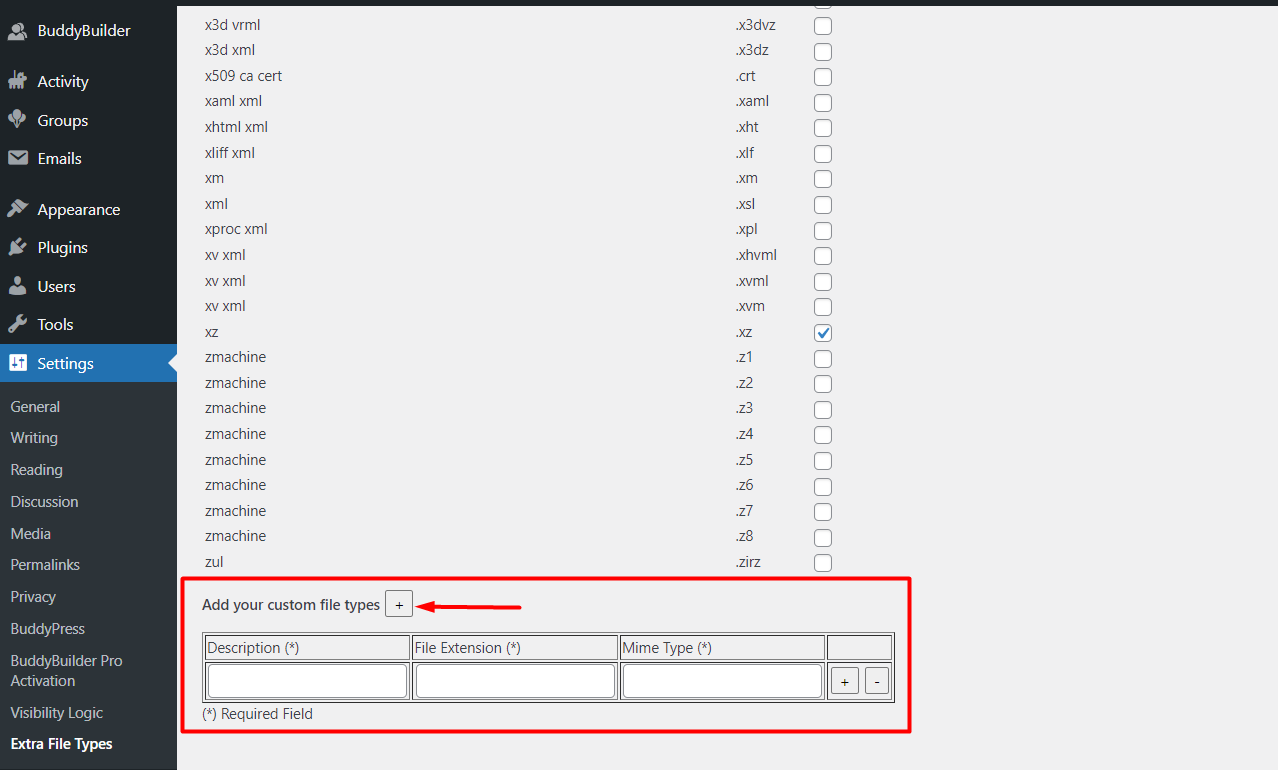Uncheck the .xz file type checkbox
1278x770 pixels.
point(822,332)
